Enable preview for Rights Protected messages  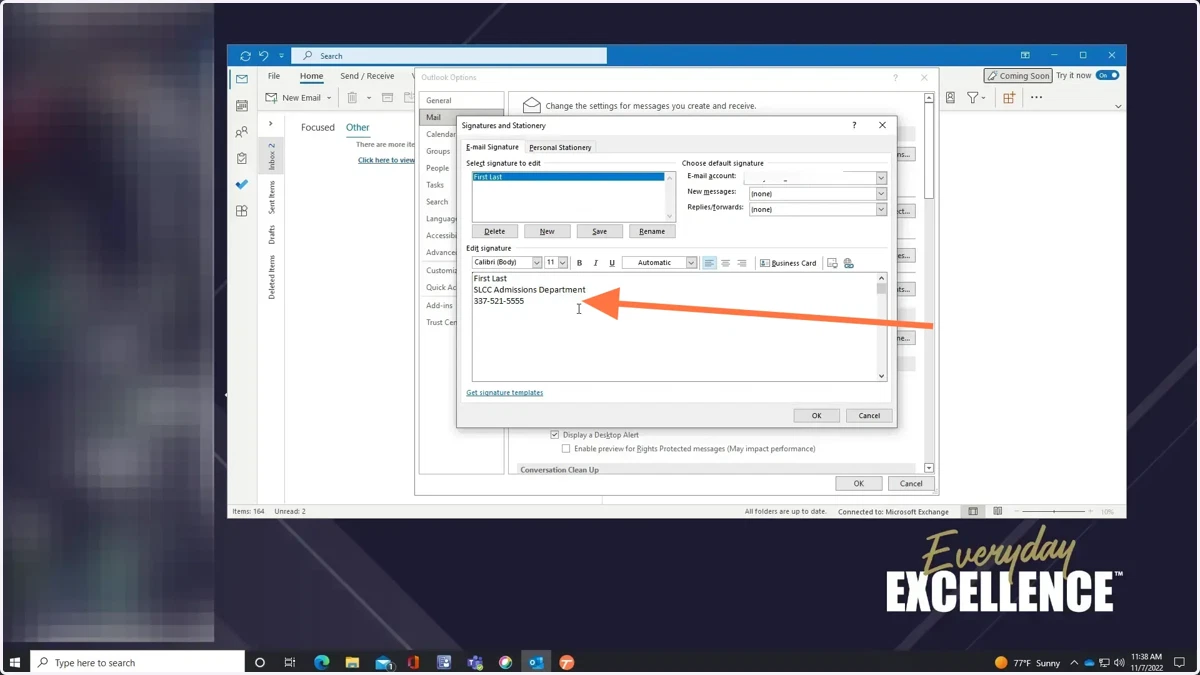566,449
